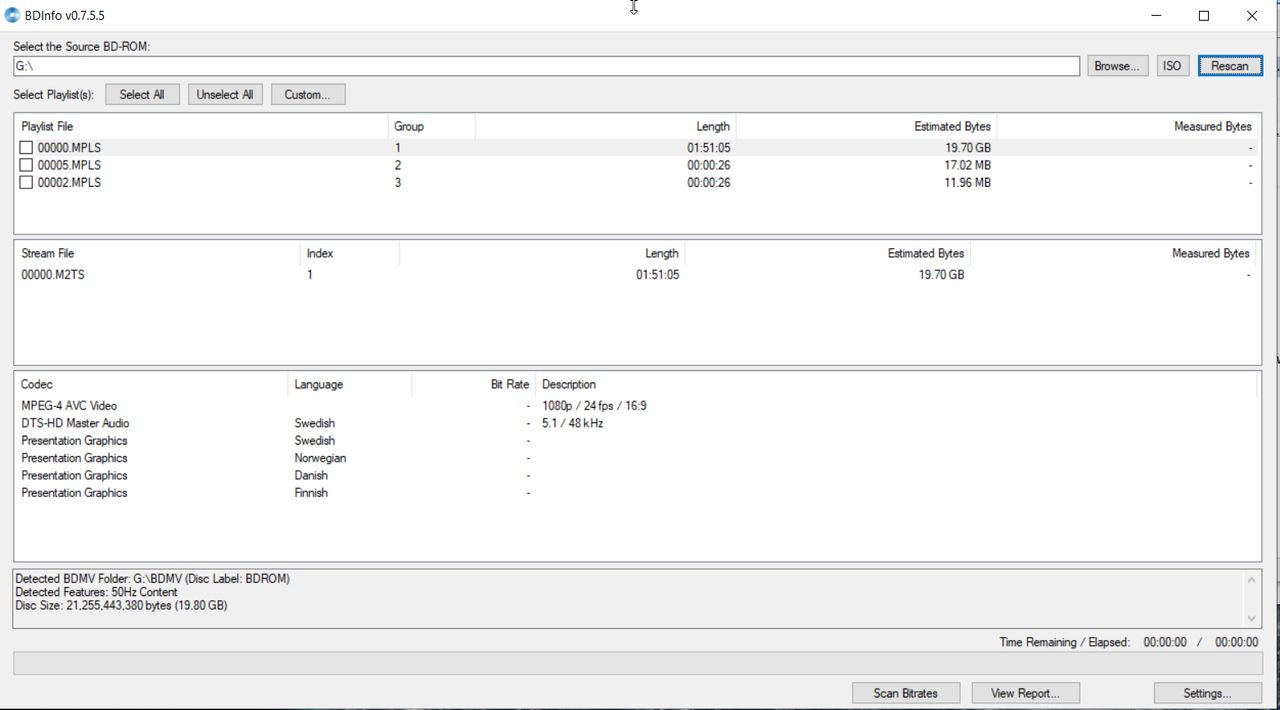This screenshot has width=1280, height=710.
Task: Minimize the BDInfo window
Action: (x=1157, y=15)
